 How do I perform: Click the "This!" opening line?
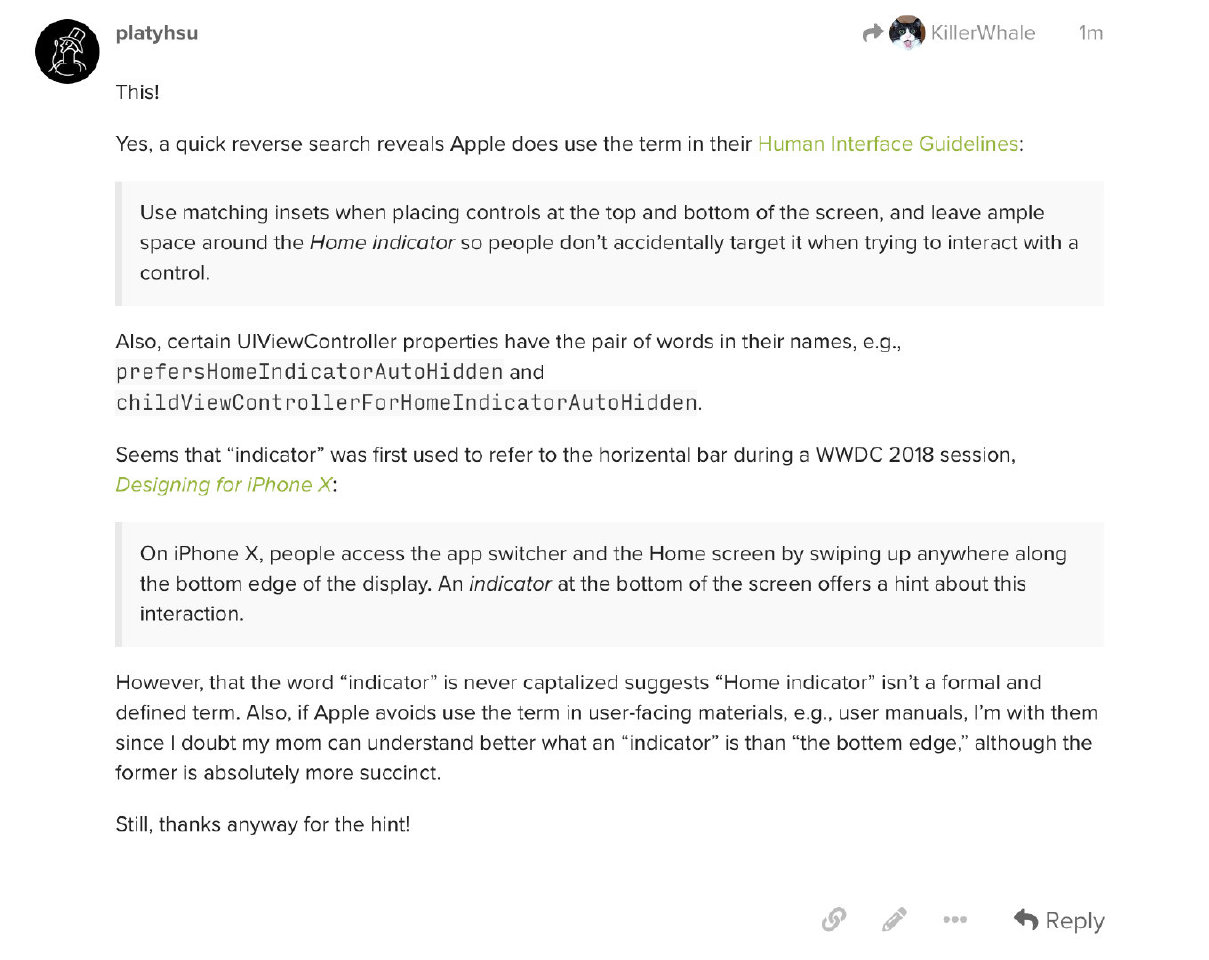coord(138,92)
